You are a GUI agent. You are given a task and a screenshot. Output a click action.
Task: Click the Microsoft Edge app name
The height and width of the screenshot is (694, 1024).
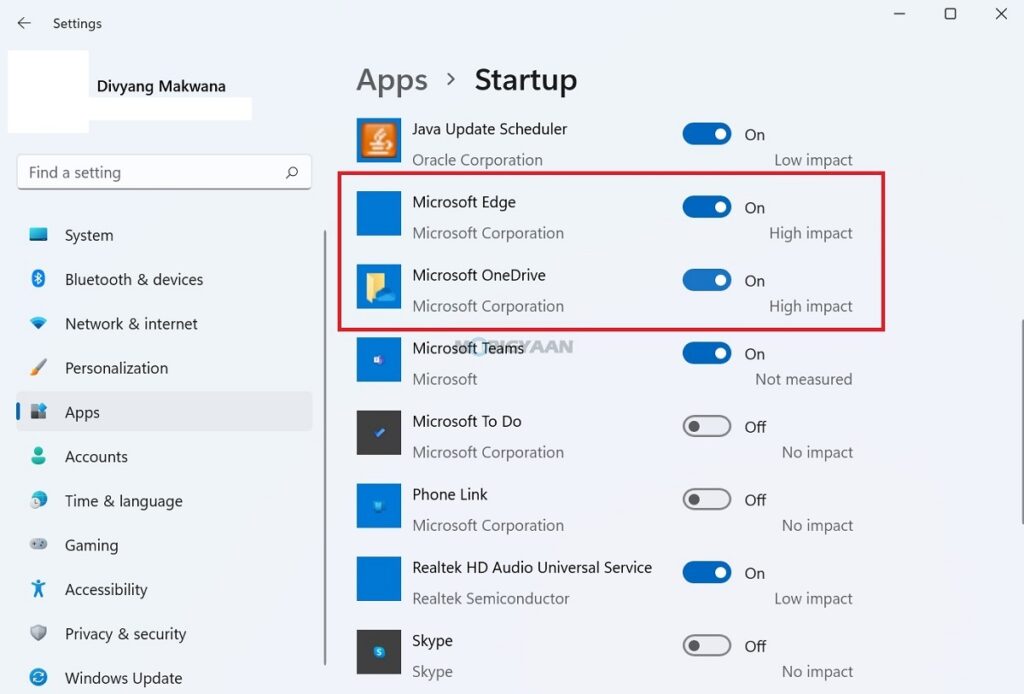pyautogui.click(x=464, y=202)
